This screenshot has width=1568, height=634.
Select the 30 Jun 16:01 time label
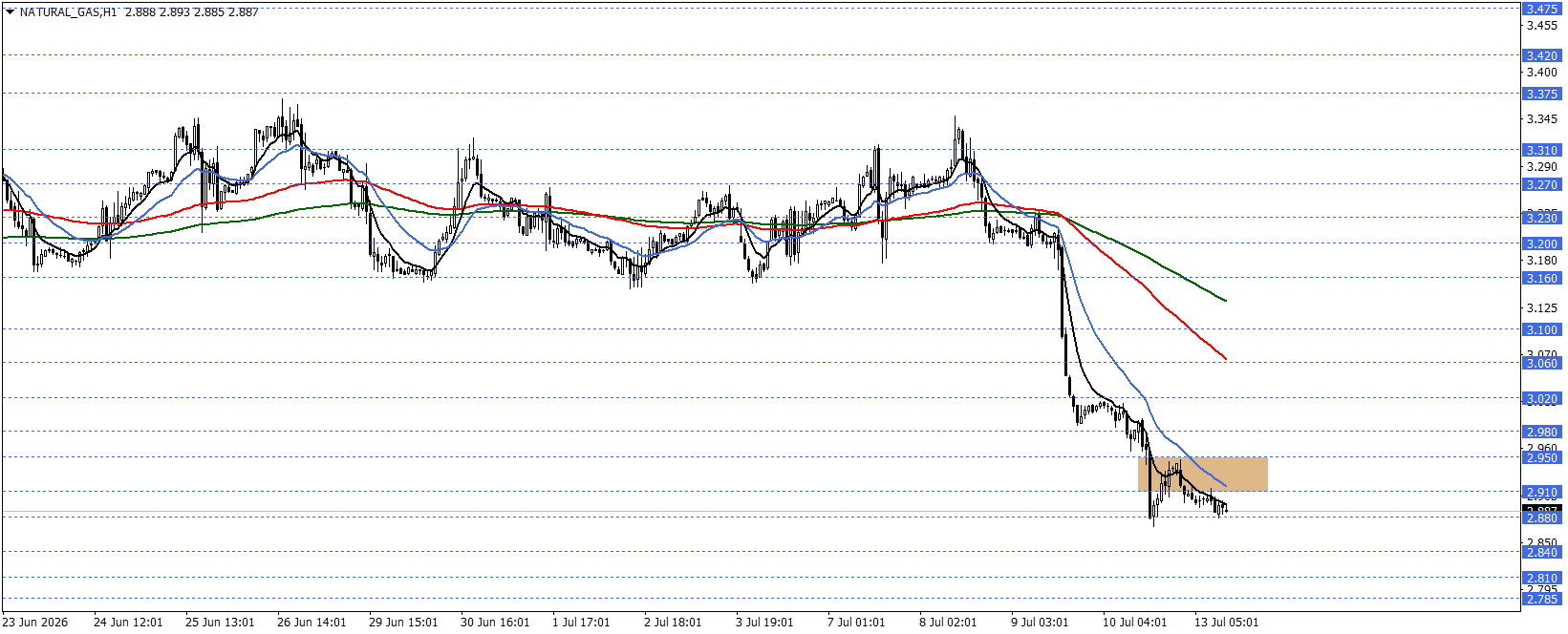[495, 622]
